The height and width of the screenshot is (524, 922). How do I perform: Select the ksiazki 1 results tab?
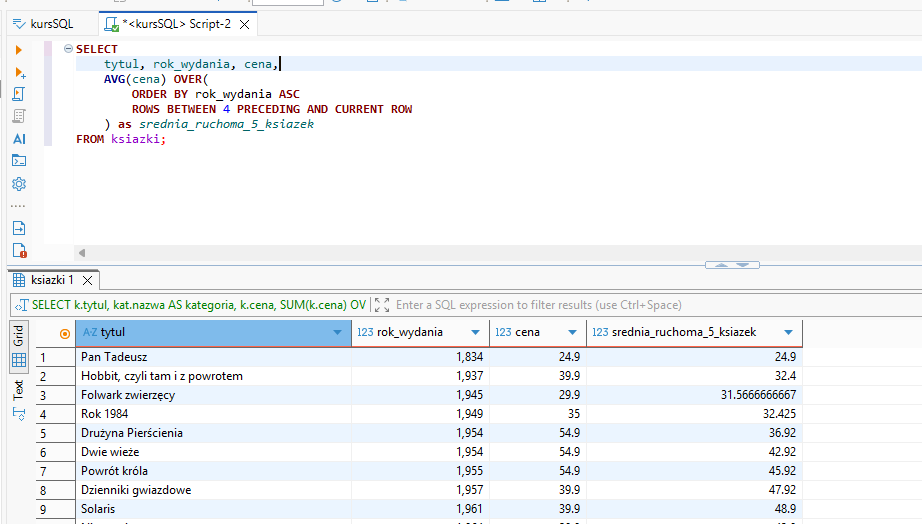click(50, 280)
